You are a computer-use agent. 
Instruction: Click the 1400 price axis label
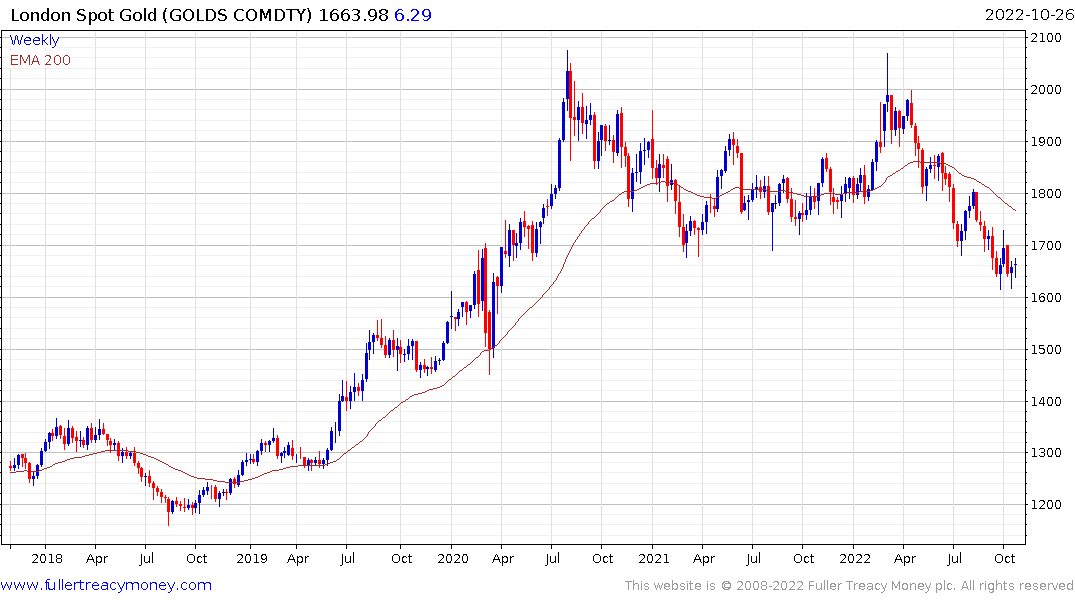point(1046,402)
